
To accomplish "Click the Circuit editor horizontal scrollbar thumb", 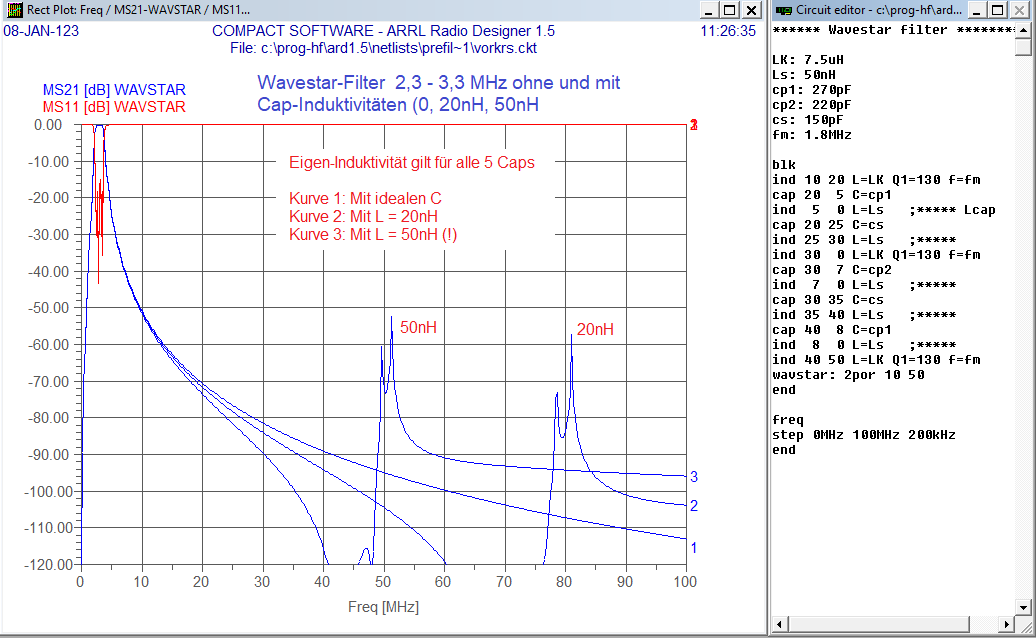I will click(x=878, y=624).
